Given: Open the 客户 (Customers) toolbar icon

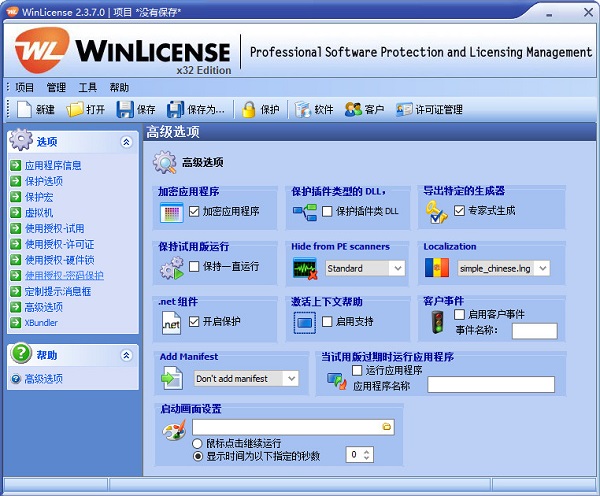Looking at the screenshot, I should pyautogui.click(x=353, y=109).
